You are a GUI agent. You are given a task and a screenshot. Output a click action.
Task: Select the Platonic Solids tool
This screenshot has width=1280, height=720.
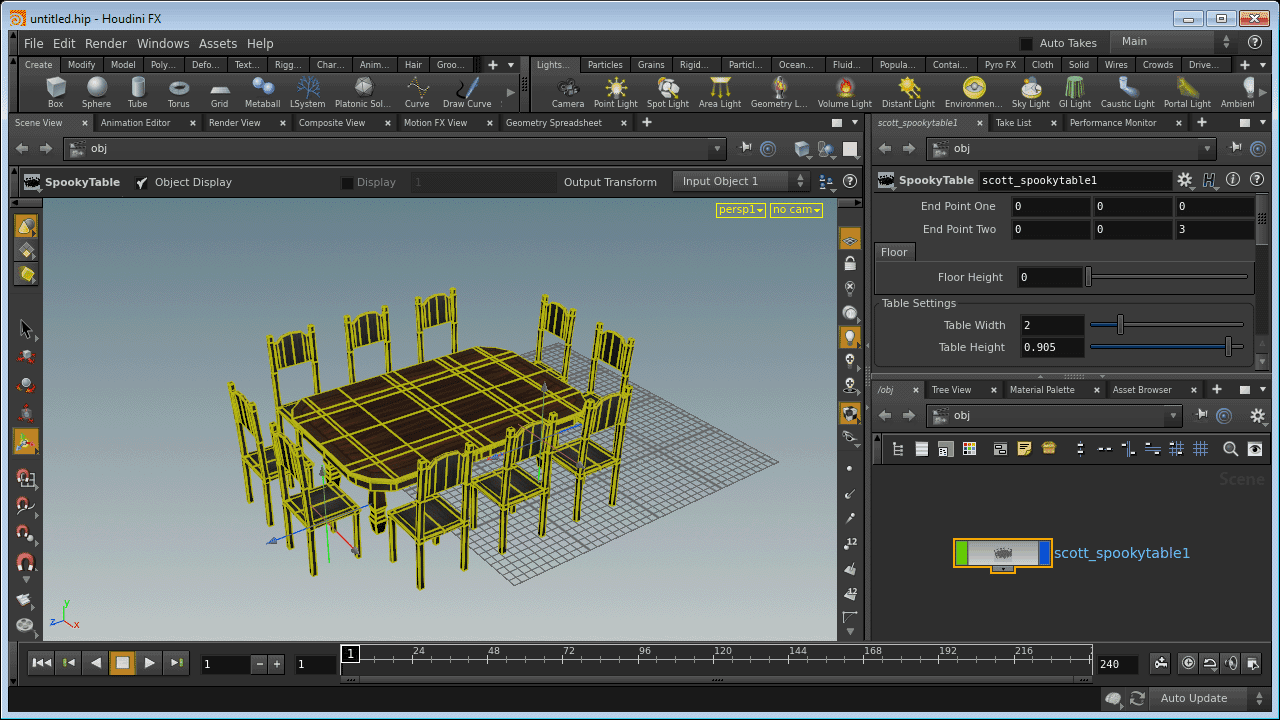tap(363, 92)
